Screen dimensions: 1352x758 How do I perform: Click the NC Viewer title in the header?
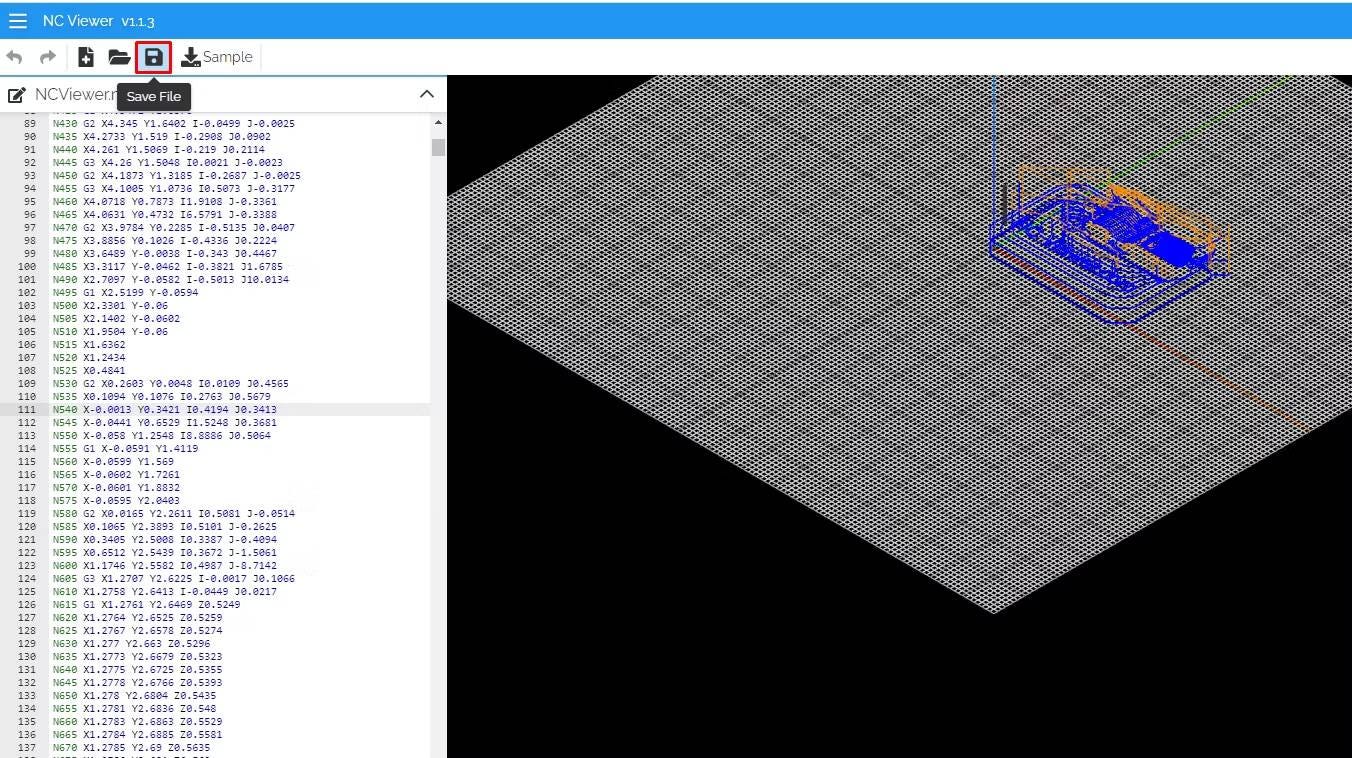(x=98, y=21)
